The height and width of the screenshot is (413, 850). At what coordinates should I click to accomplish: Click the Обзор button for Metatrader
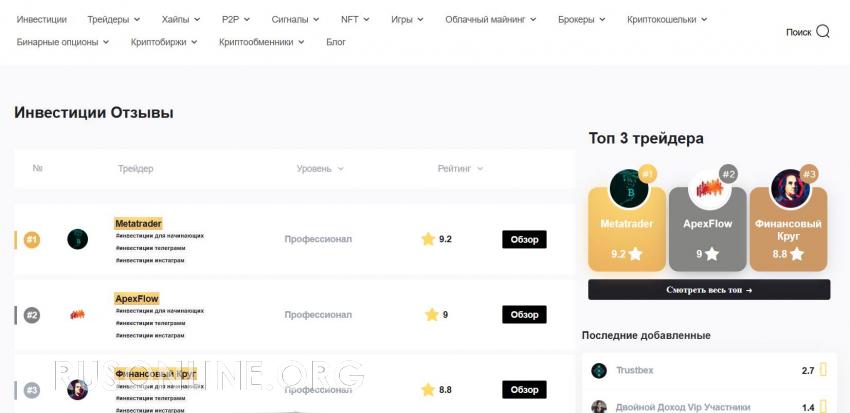524,239
